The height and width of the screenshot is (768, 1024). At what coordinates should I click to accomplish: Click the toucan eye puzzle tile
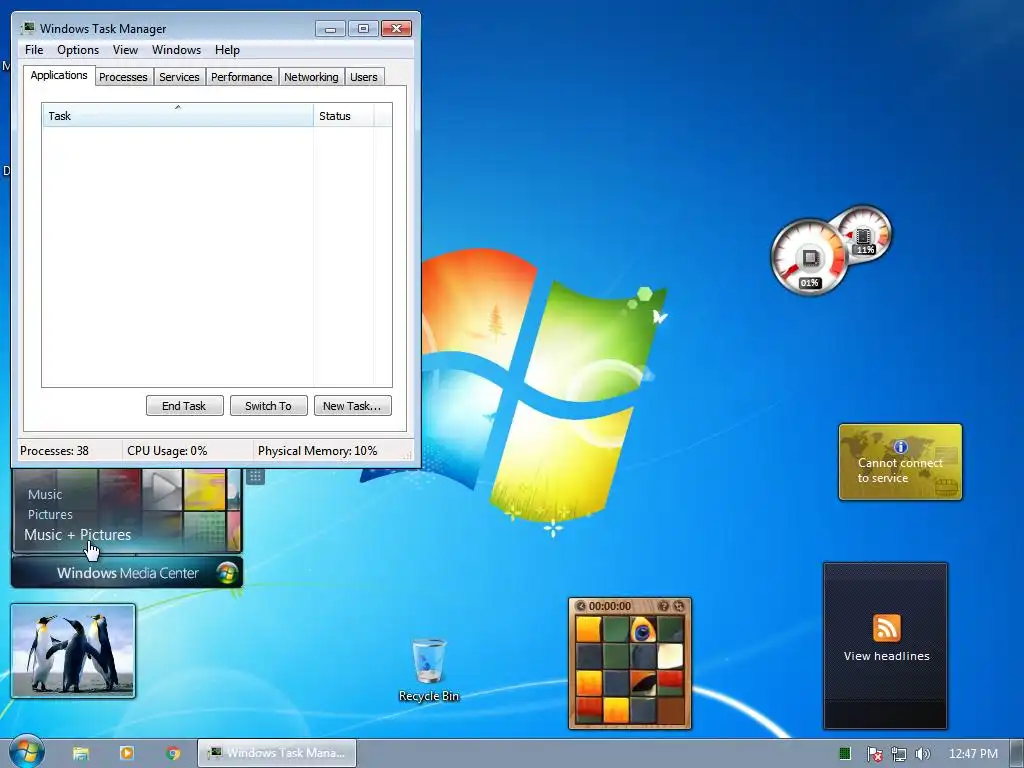tap(643, 630)
